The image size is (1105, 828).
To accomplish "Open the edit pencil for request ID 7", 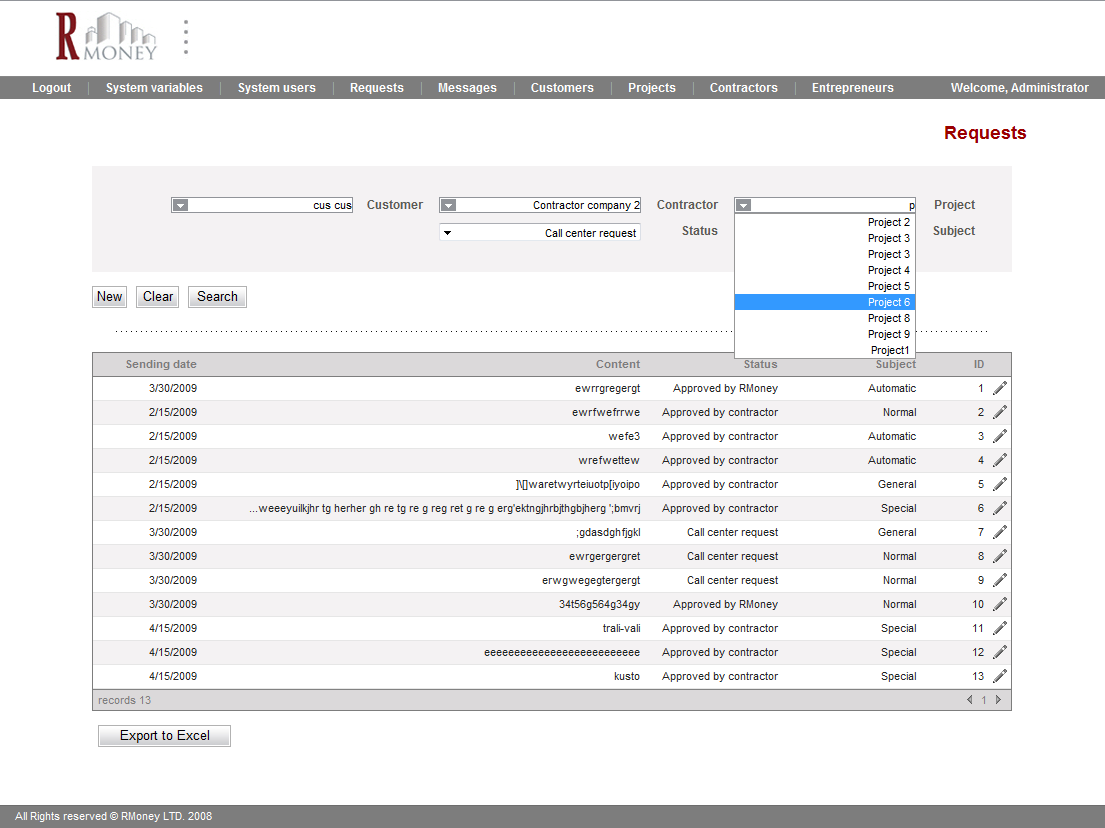I will pos(999,532).
